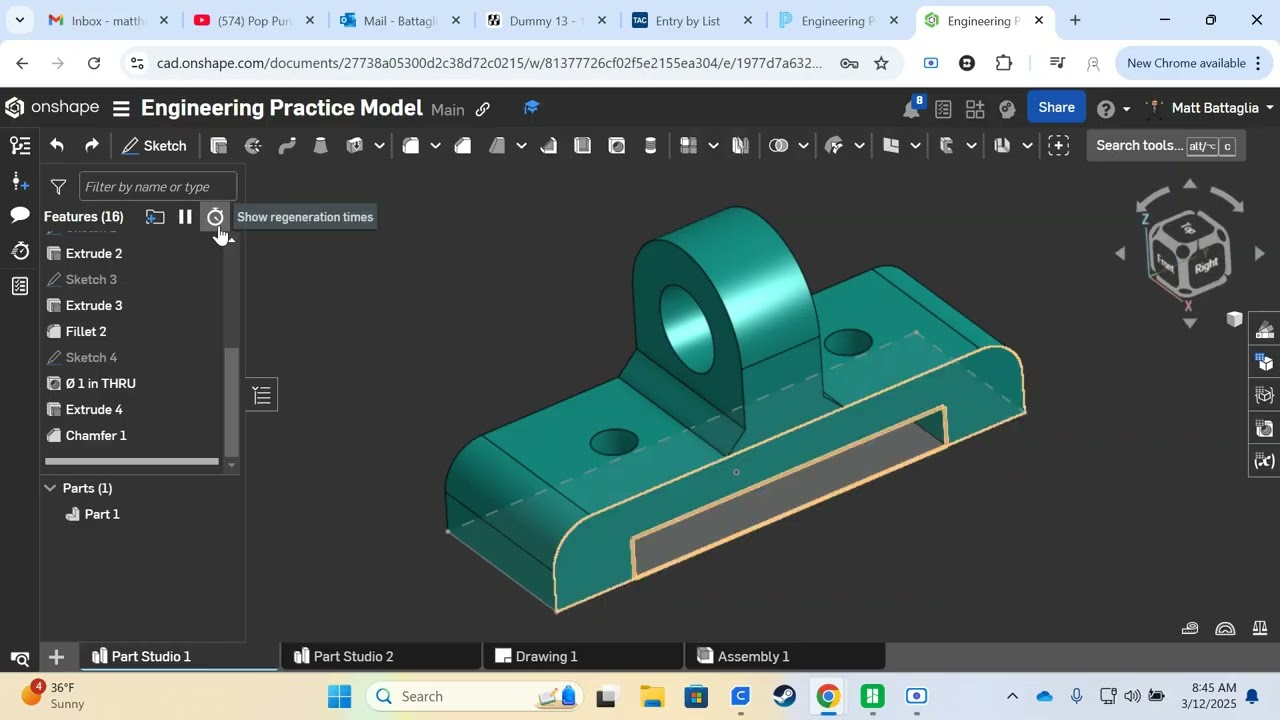Select the Hole tool
This screenshot has height=720, width=1280.
tap(617, 146)
